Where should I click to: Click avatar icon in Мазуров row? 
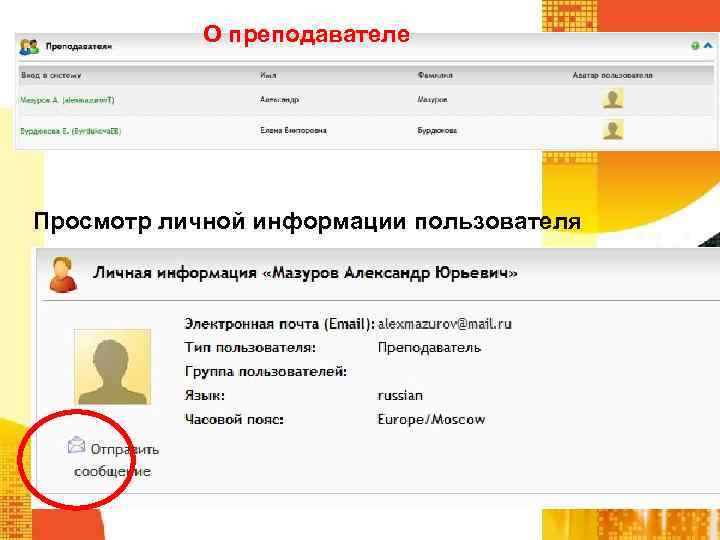click(x=613, y=99)
